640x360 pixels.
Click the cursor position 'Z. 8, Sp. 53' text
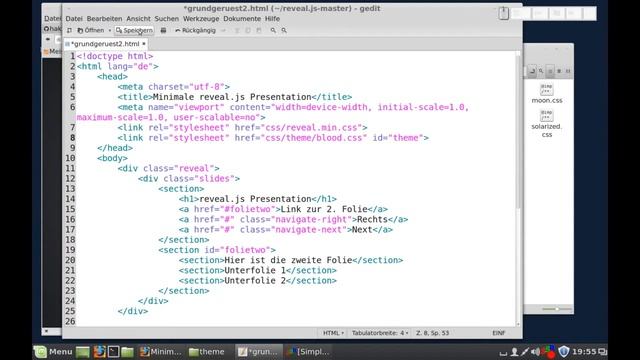433,333
